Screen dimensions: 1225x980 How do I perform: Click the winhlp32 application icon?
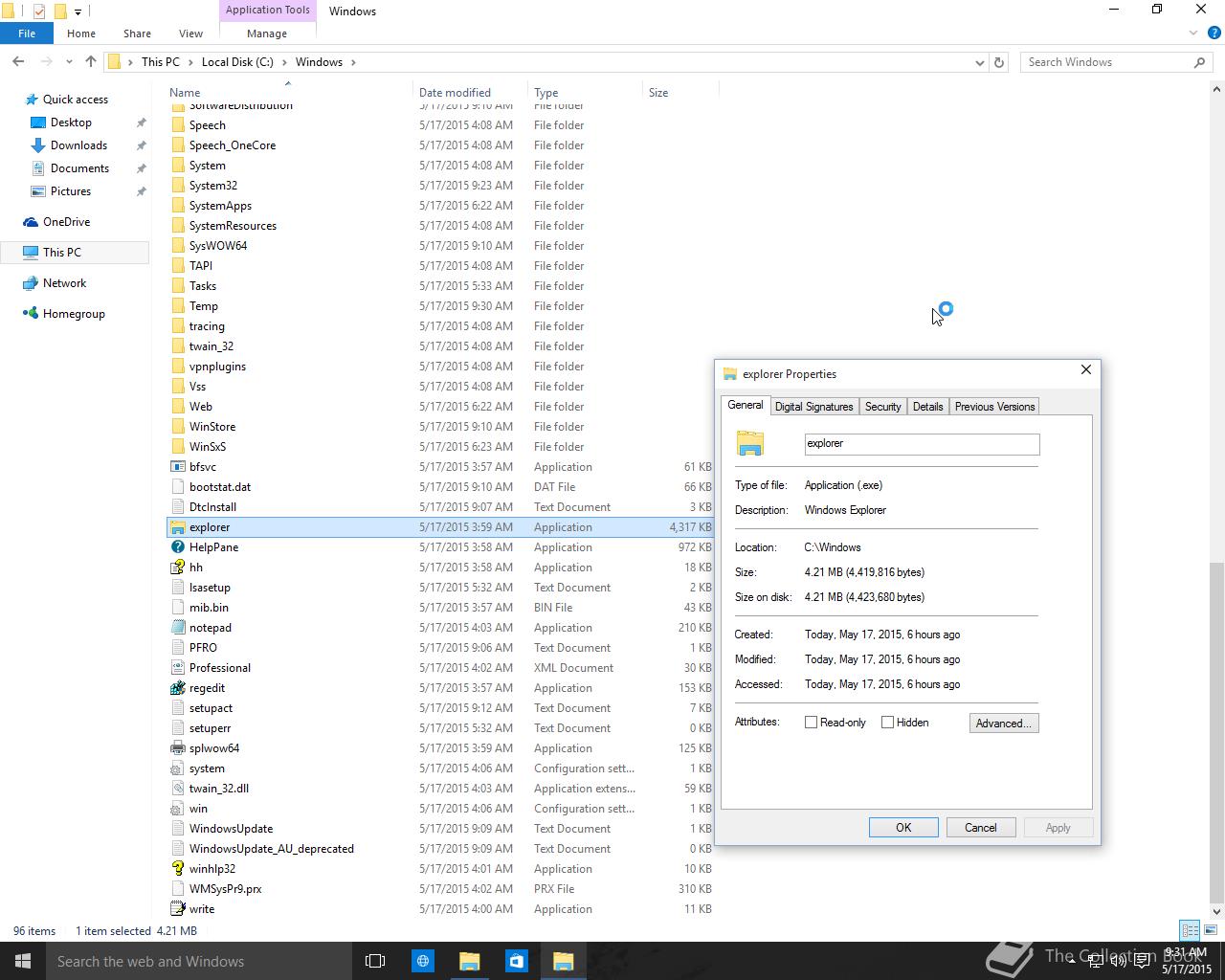click(x=178, y=869)
